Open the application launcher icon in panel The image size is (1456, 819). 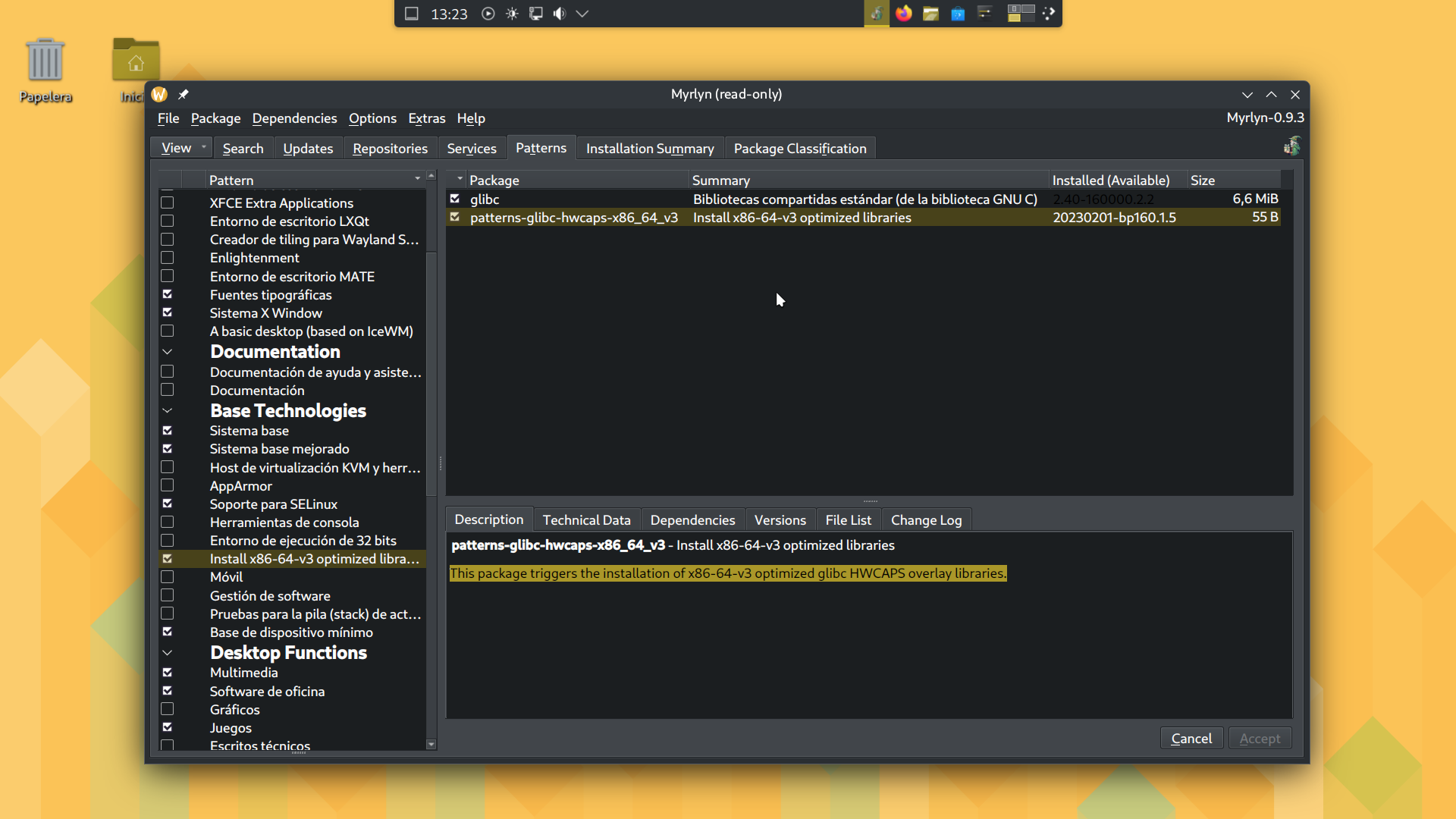point(1049,14)
